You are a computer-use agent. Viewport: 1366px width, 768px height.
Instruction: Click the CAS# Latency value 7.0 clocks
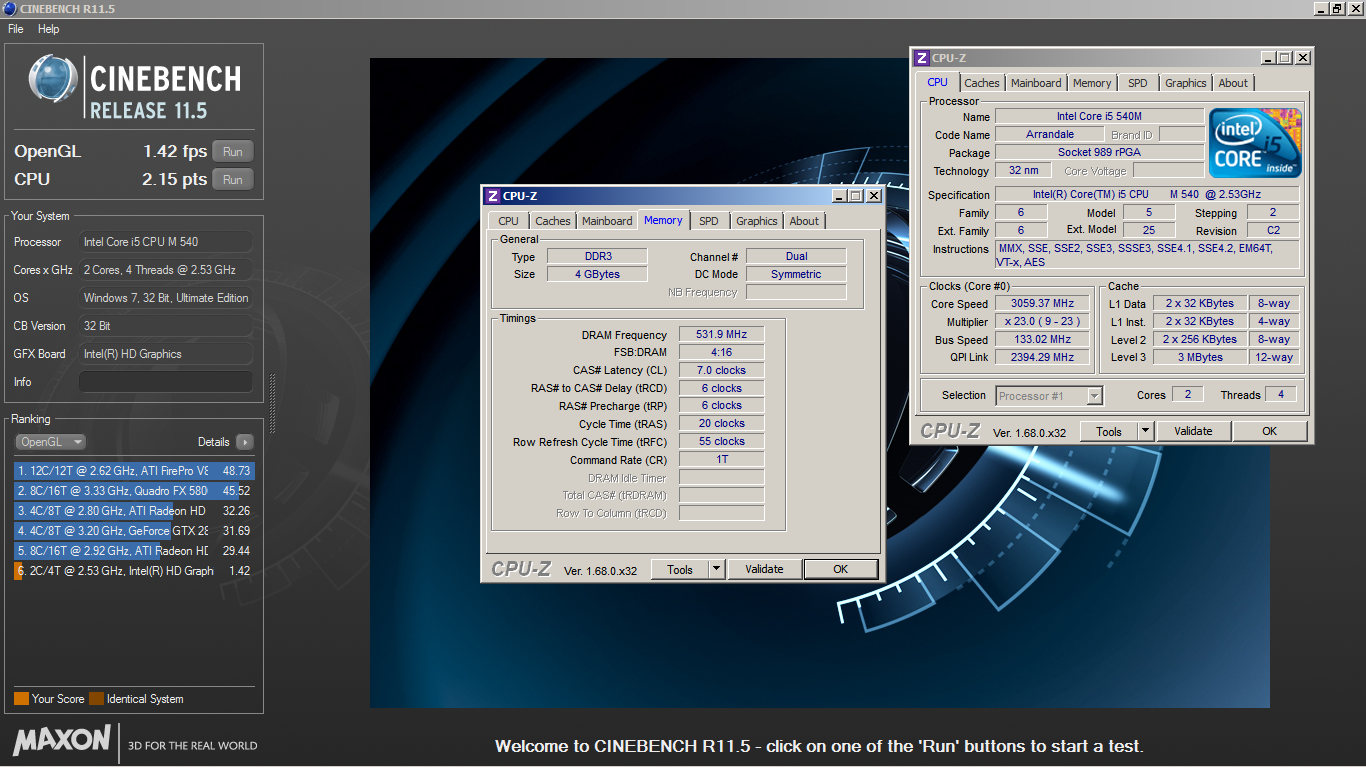point(722,370)
